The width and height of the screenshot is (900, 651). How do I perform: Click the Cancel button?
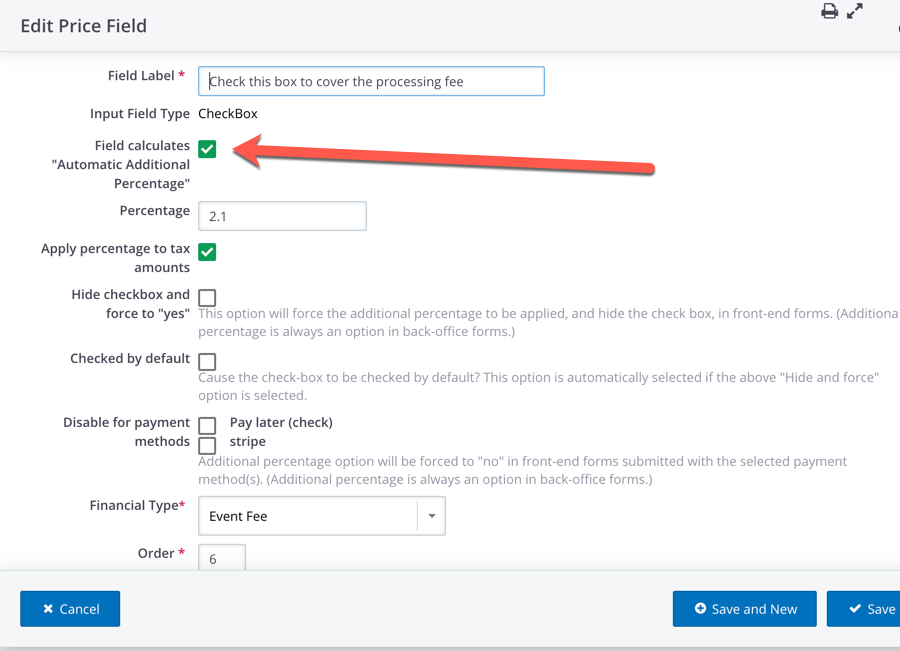[x=70, y=608]
